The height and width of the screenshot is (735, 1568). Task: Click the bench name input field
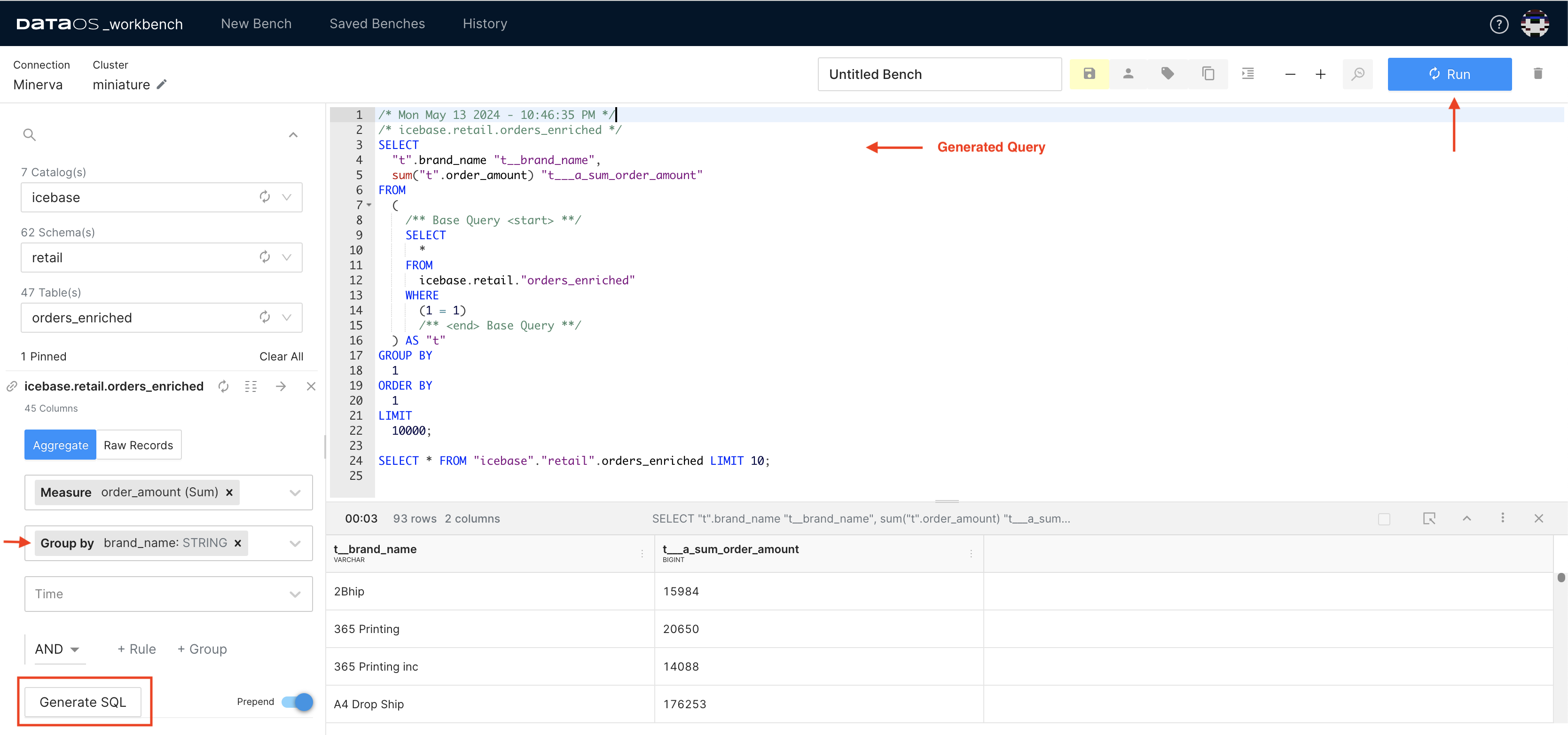tap(937, 74)
